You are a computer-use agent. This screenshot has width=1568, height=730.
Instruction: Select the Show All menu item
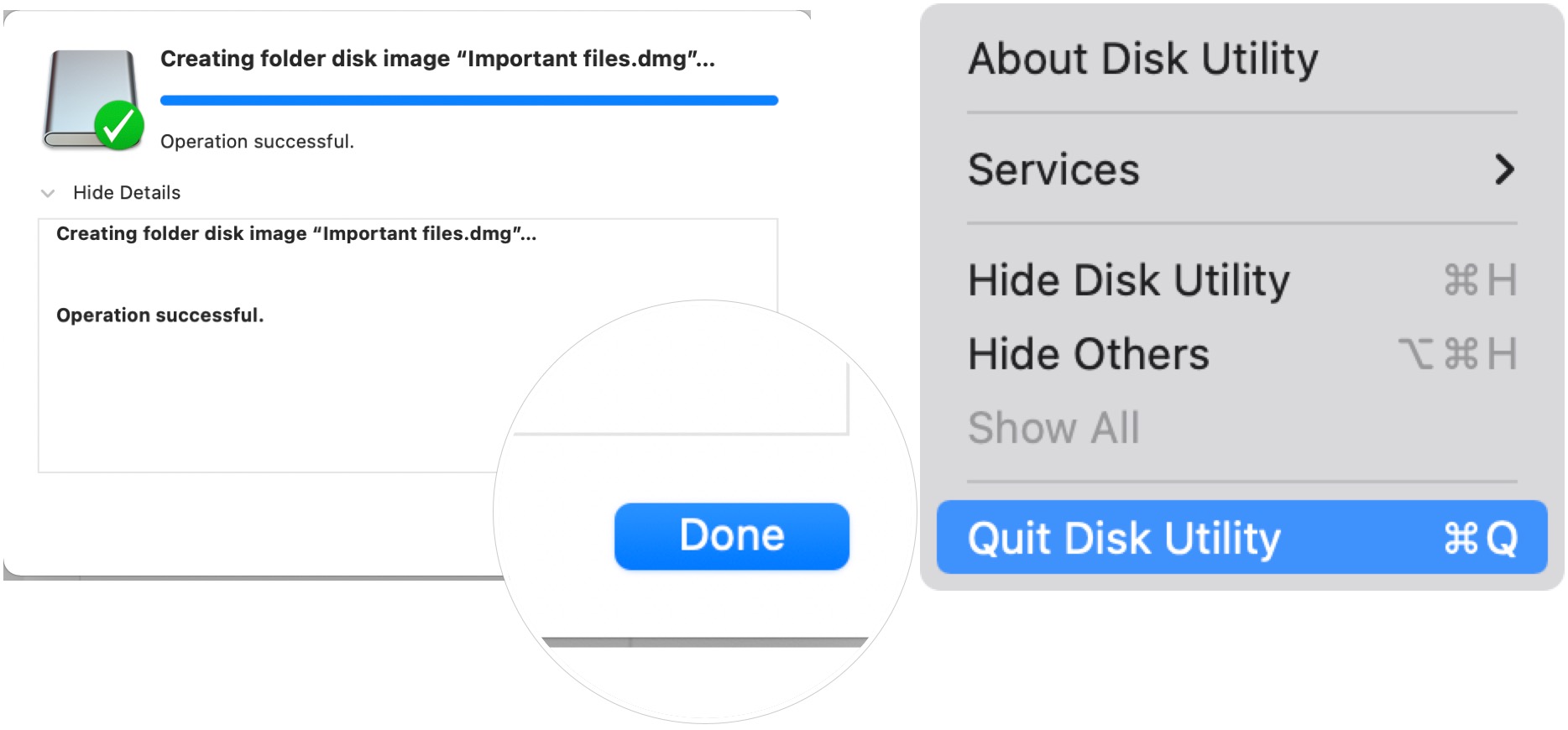(1053, 428)
